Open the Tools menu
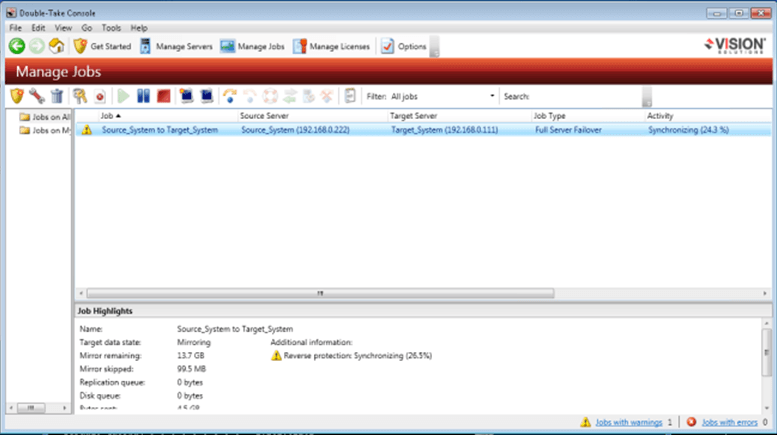The image size is (777, 435). [x=111, y=28]
